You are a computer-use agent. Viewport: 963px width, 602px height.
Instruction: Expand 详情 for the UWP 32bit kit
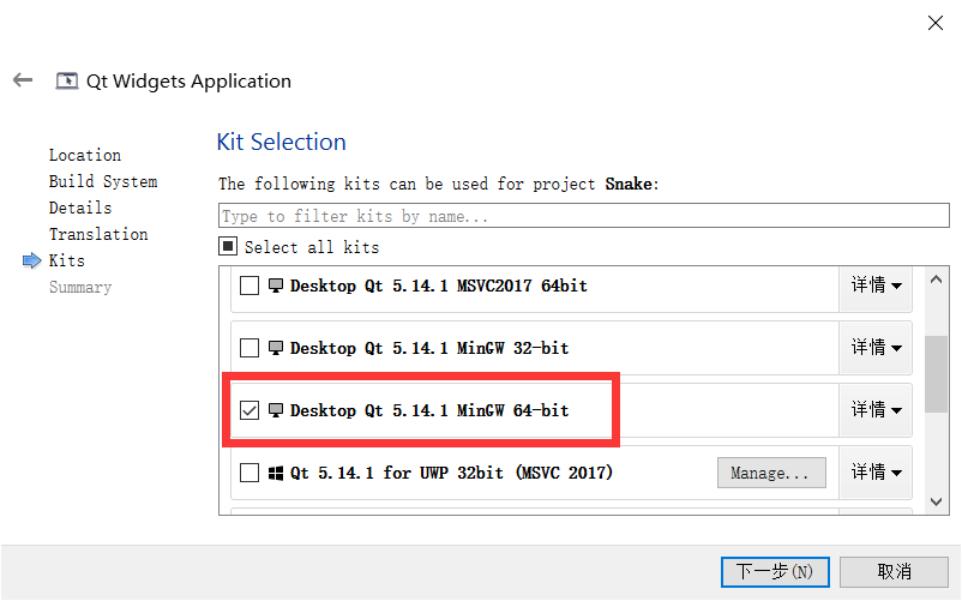click(x=875, y=472)
